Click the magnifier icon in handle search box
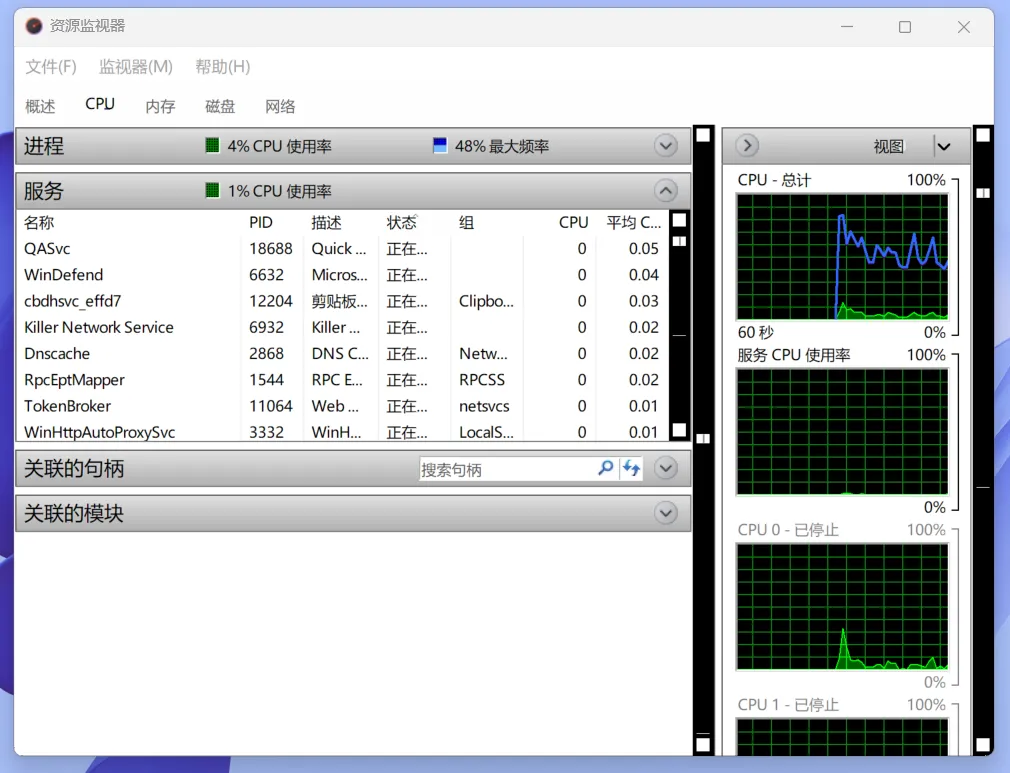Image resolution: width=1010 pixels, height=773 pixels. tap(605, 468)
